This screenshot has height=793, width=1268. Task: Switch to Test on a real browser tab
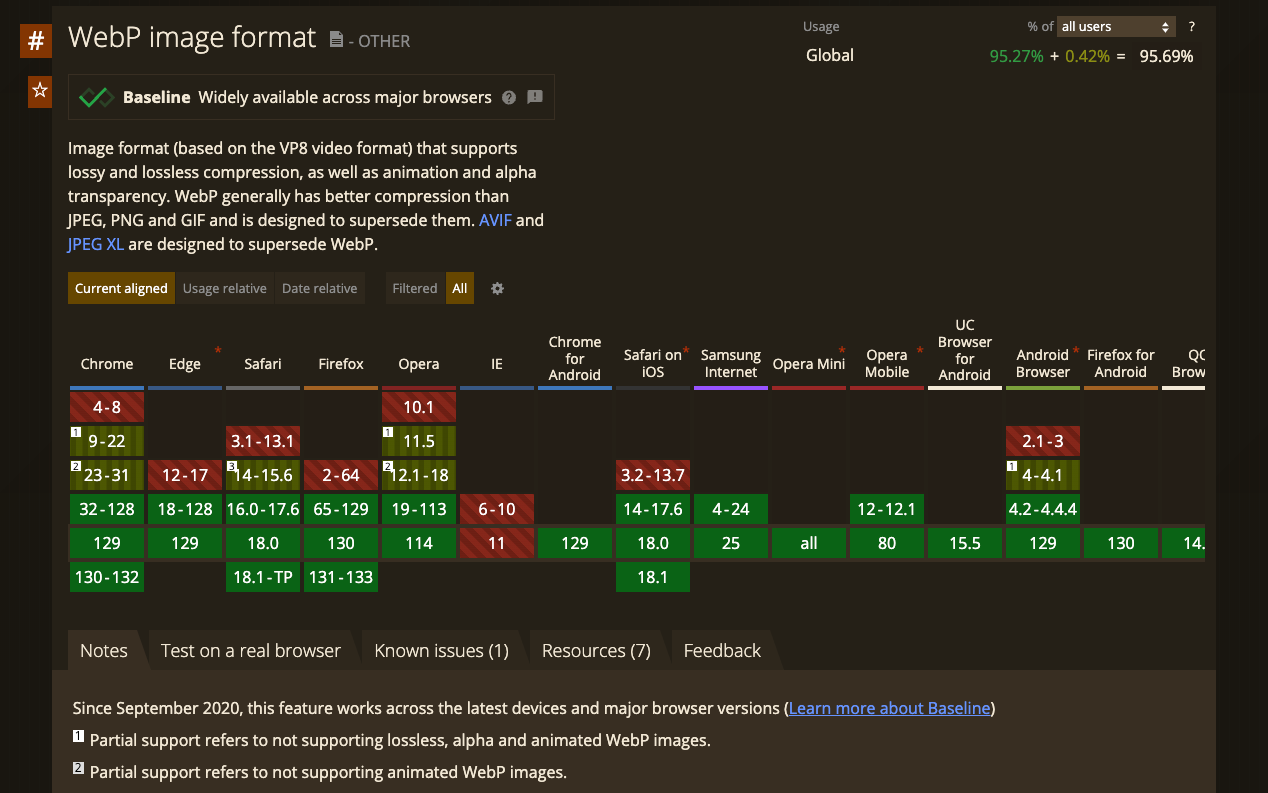251,650
